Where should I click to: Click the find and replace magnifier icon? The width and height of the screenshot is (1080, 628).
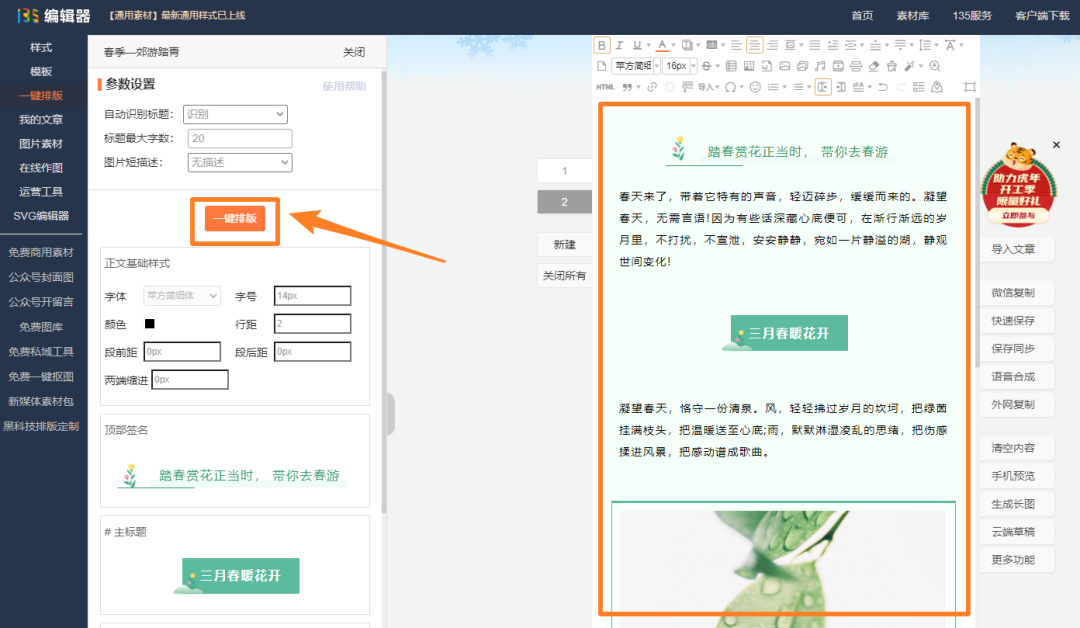[935, 66]
